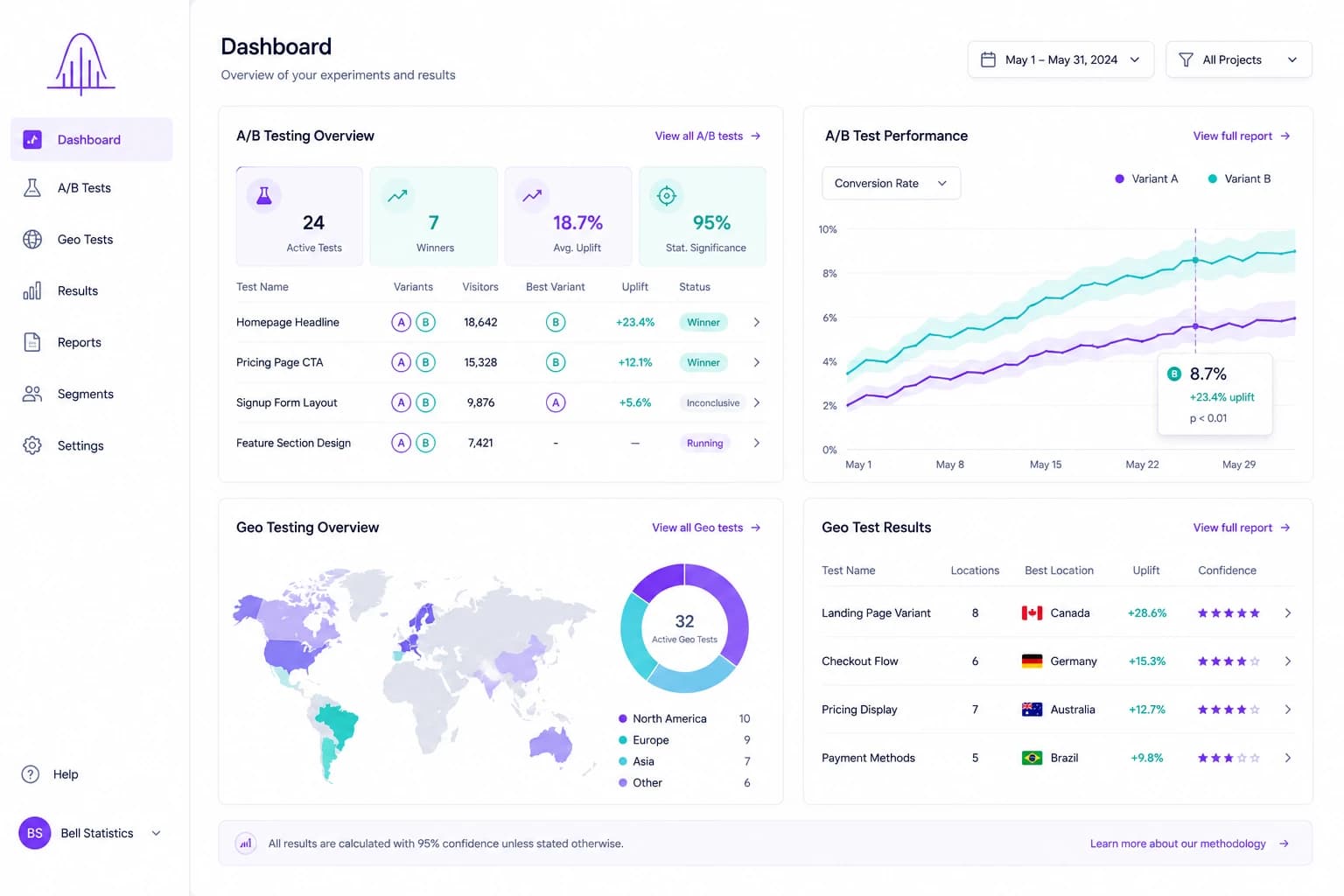1344x896 pixels.
Task: Click the A/B Tests flask icon
Action: pyautogui.click(x=32, y=187)
